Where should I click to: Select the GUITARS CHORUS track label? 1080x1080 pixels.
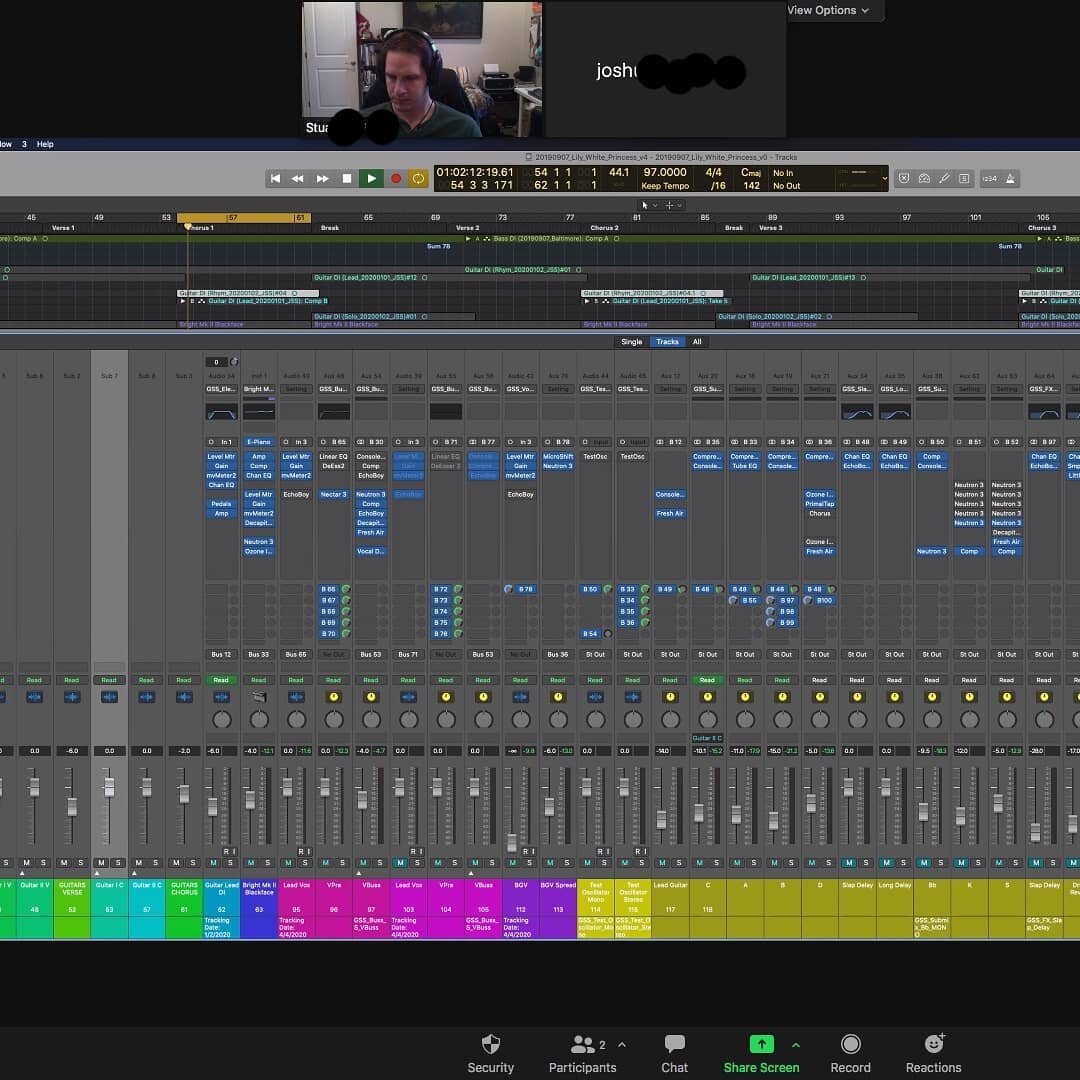click(184, 889)
